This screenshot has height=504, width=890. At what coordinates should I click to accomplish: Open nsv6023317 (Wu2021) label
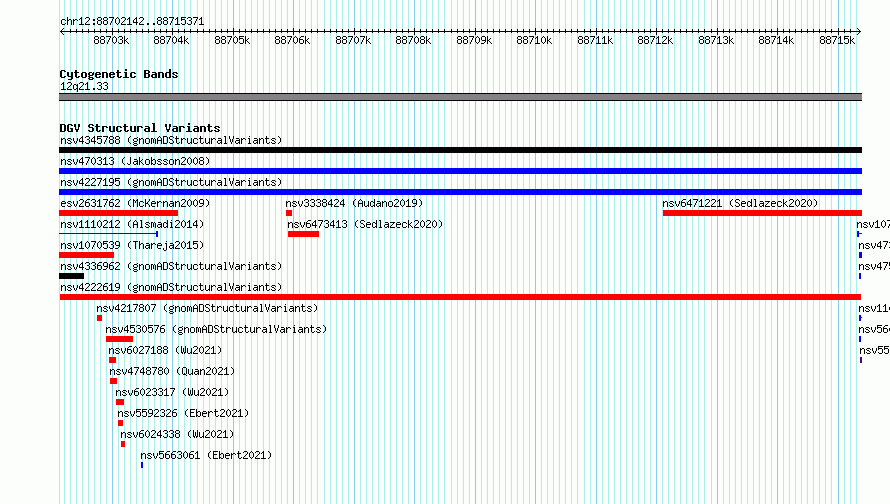pyautogui.click(x=172, y=392)
